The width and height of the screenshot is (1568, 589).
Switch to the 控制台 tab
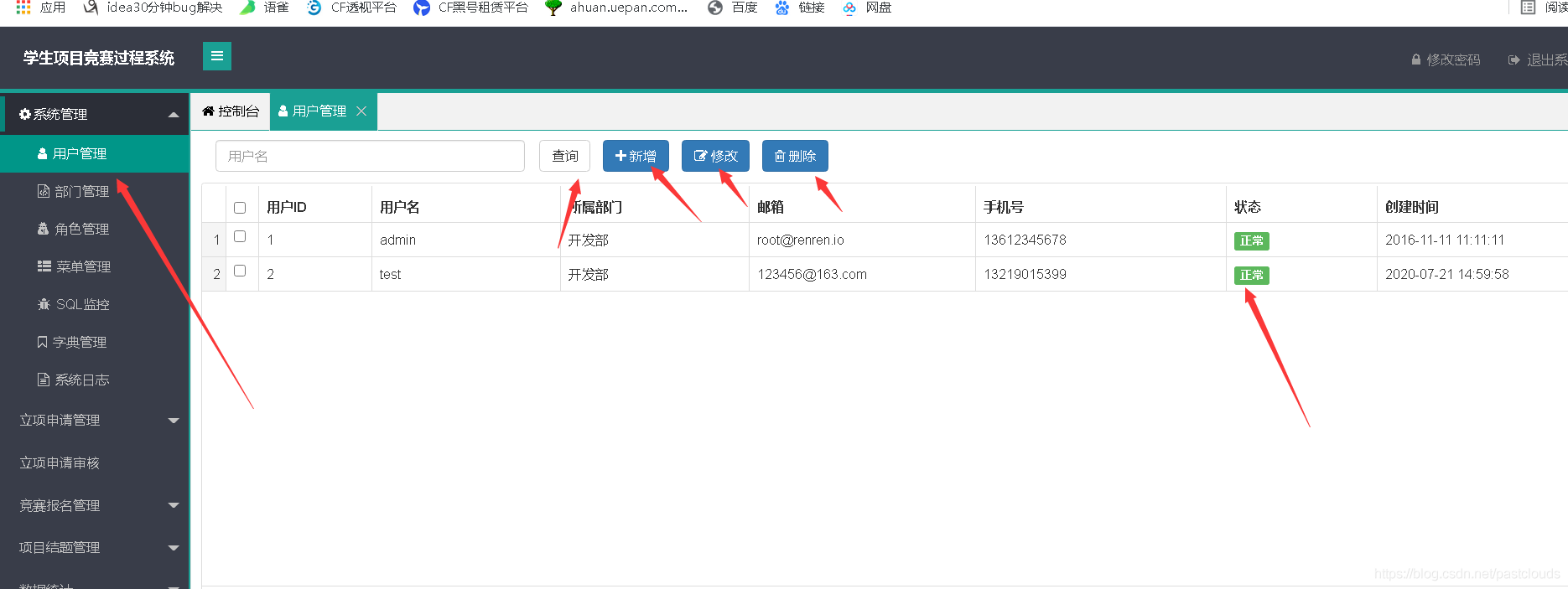[x=231, y=111]
